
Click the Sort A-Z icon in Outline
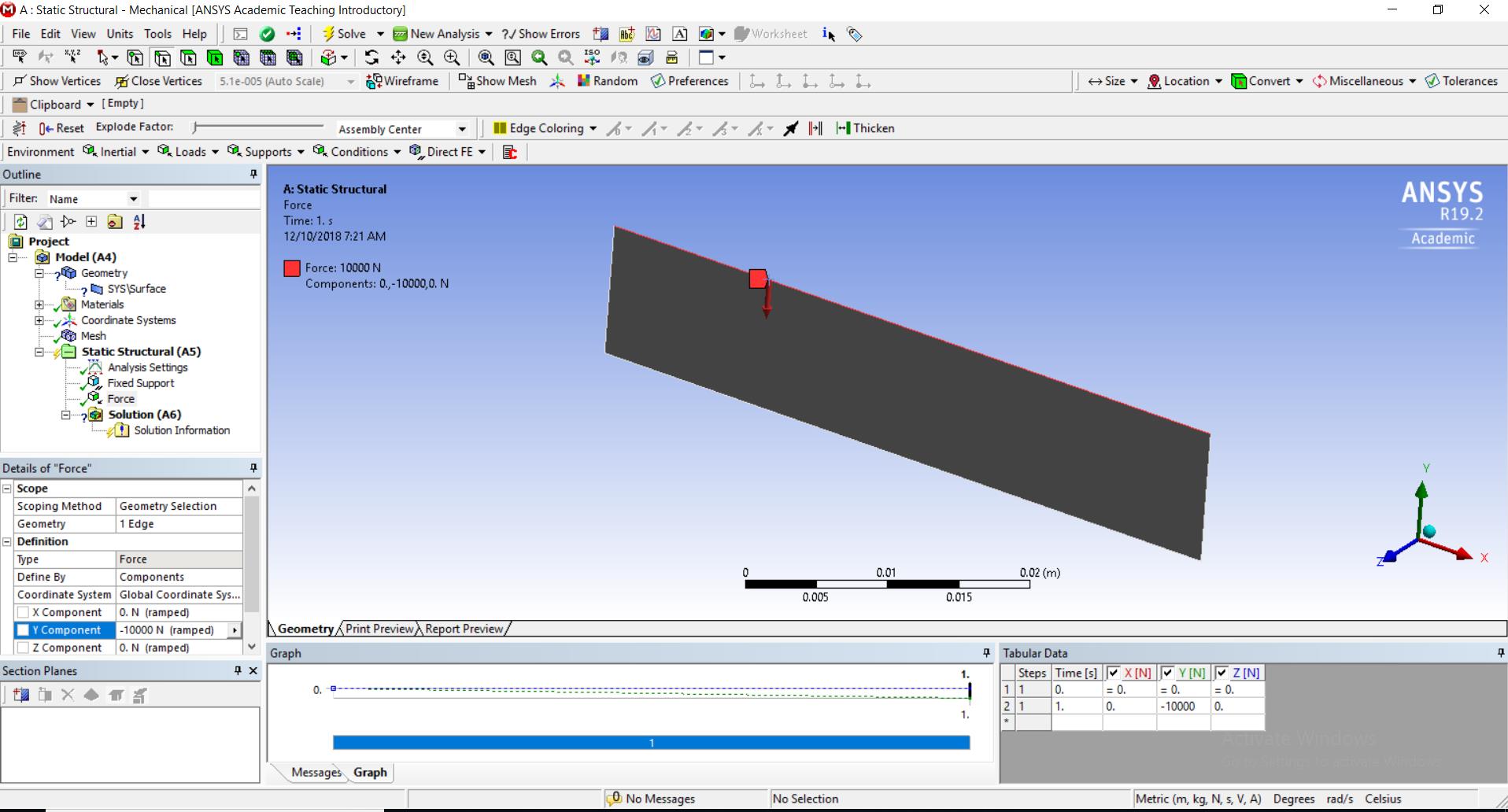[x=139, y=222]
